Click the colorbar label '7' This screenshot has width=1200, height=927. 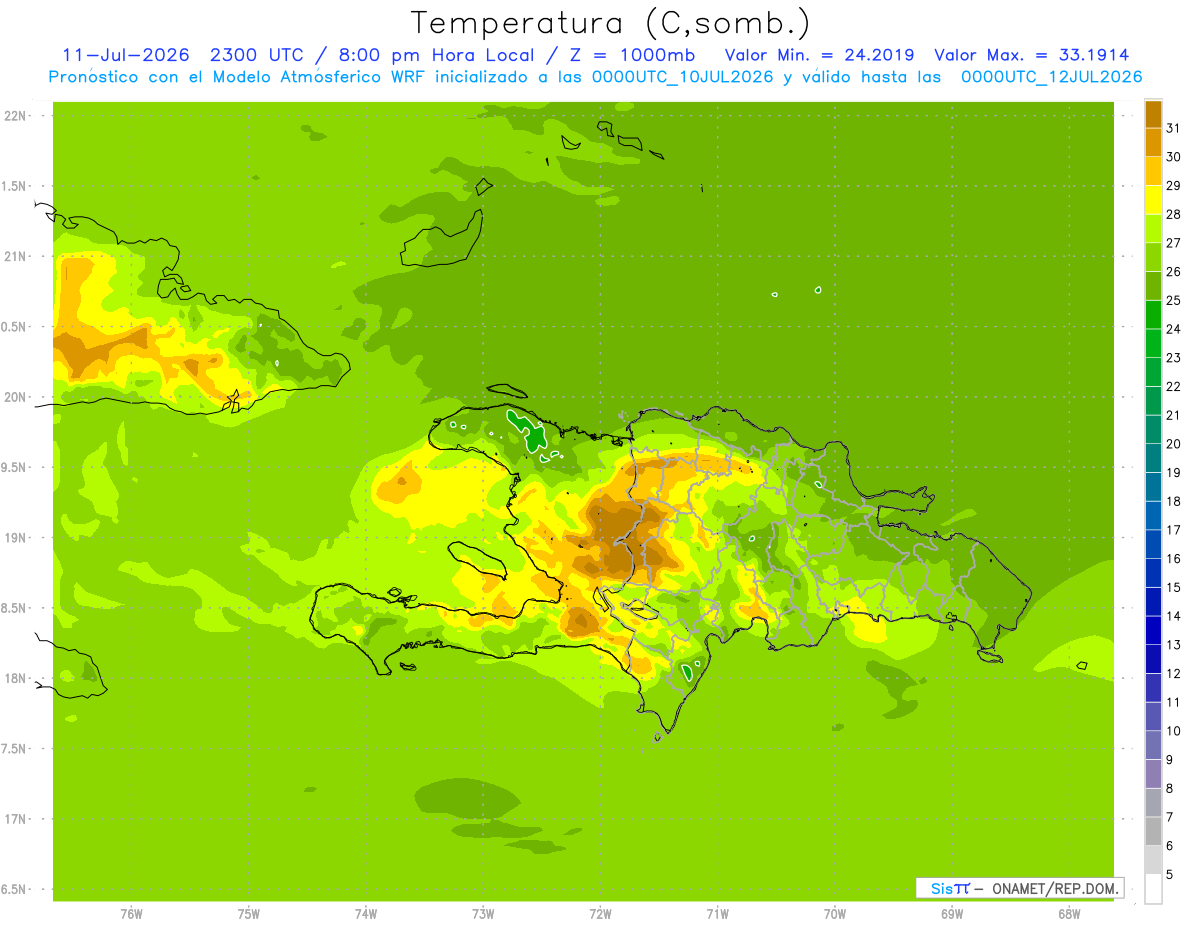[x=1170, y=817]
